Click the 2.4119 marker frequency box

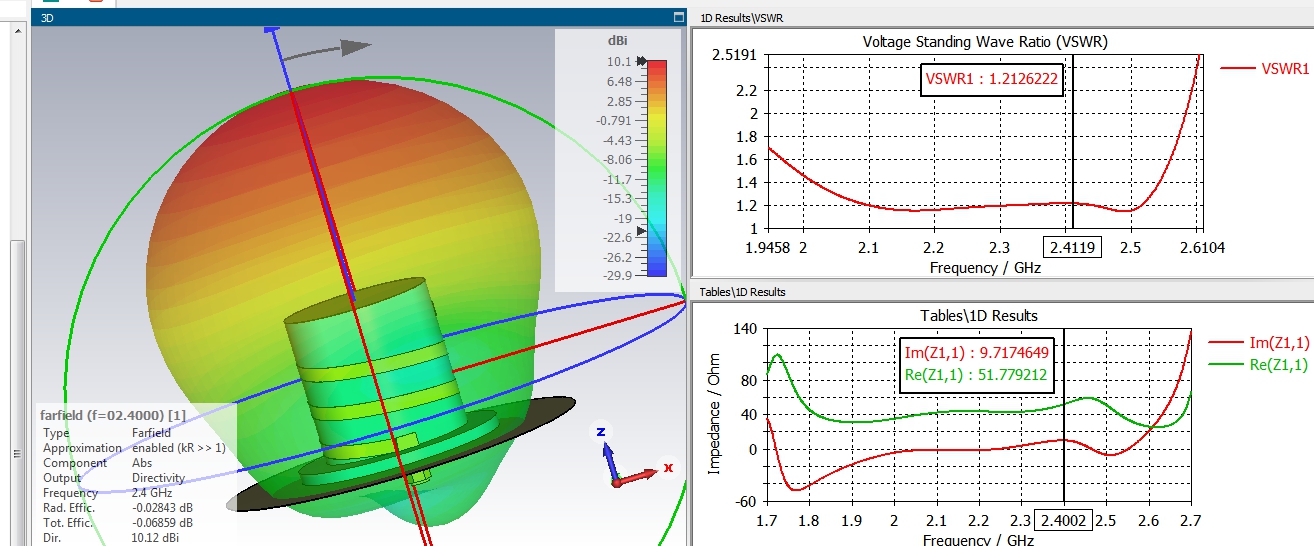1072,248
